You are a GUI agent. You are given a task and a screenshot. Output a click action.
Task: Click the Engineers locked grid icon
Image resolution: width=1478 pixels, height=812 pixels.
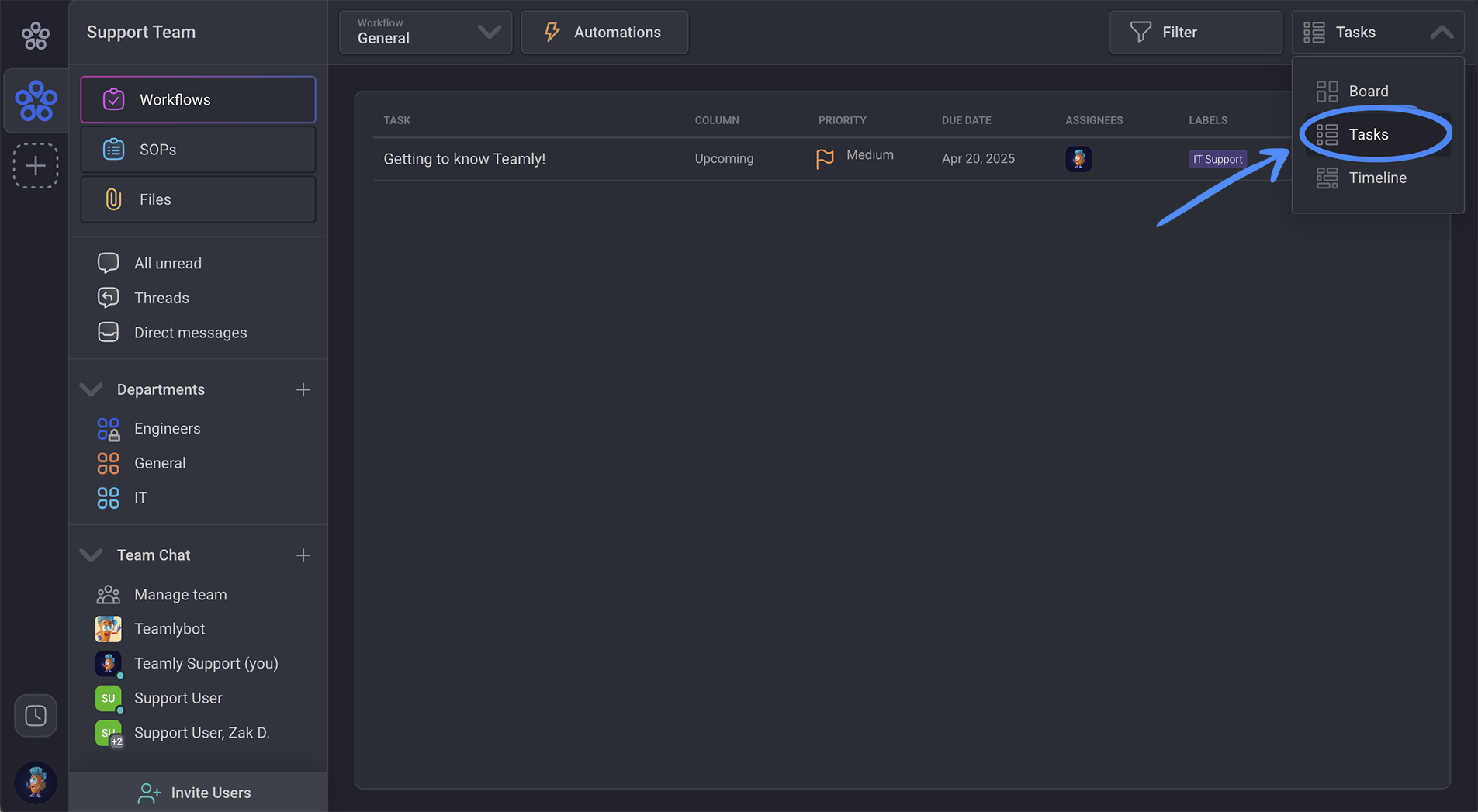click(108, 429)
